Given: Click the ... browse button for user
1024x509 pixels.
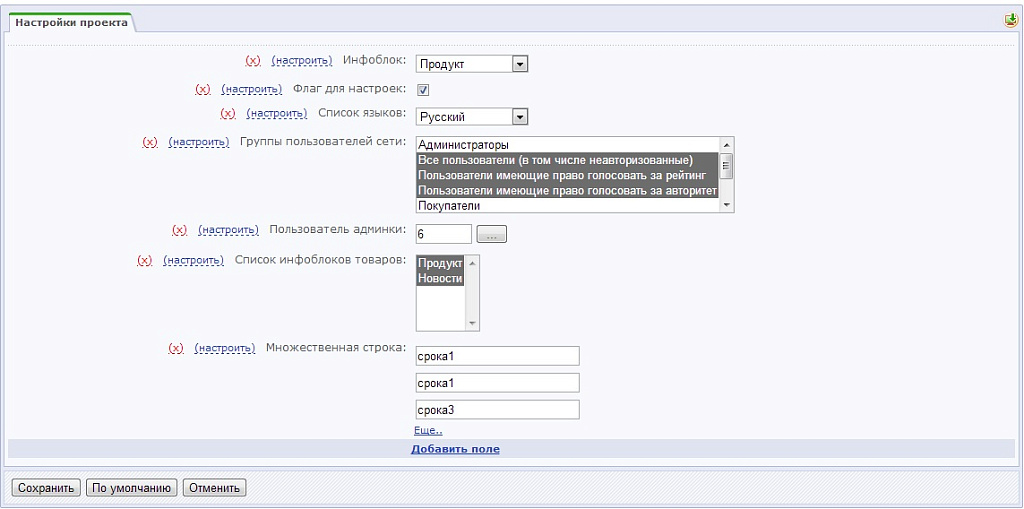Looking at the screenshot, I should point(492,235).
